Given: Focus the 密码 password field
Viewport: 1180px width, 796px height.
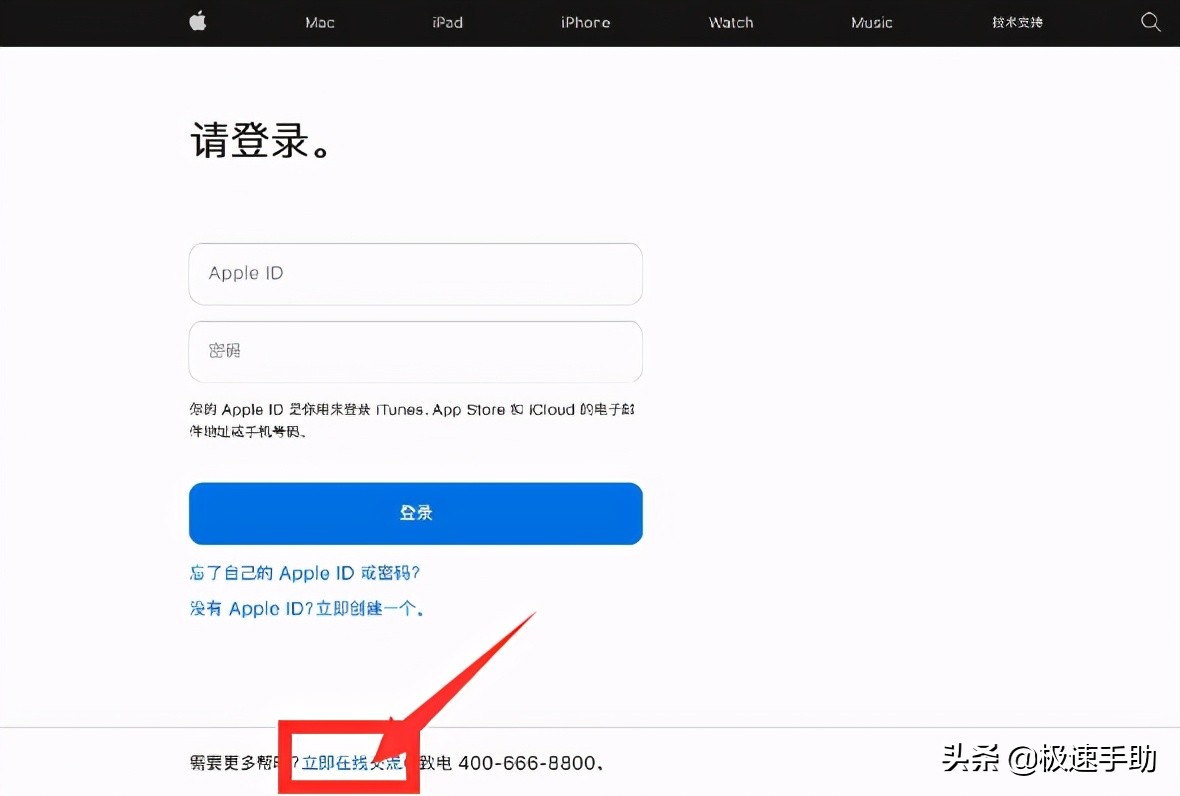Looking at the screenshot, I should [415, 351].
